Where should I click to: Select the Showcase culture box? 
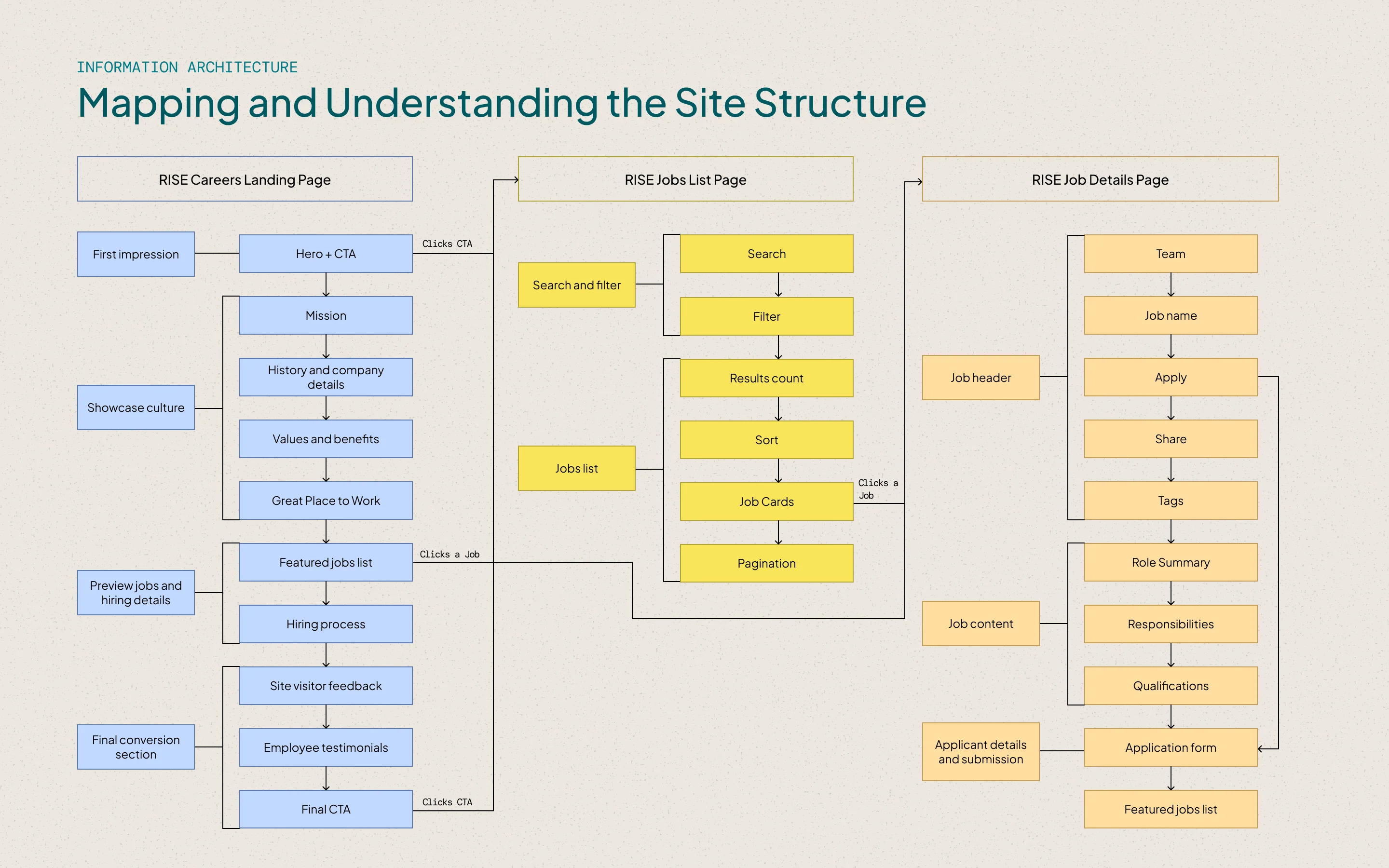click(x=136, y=407)
